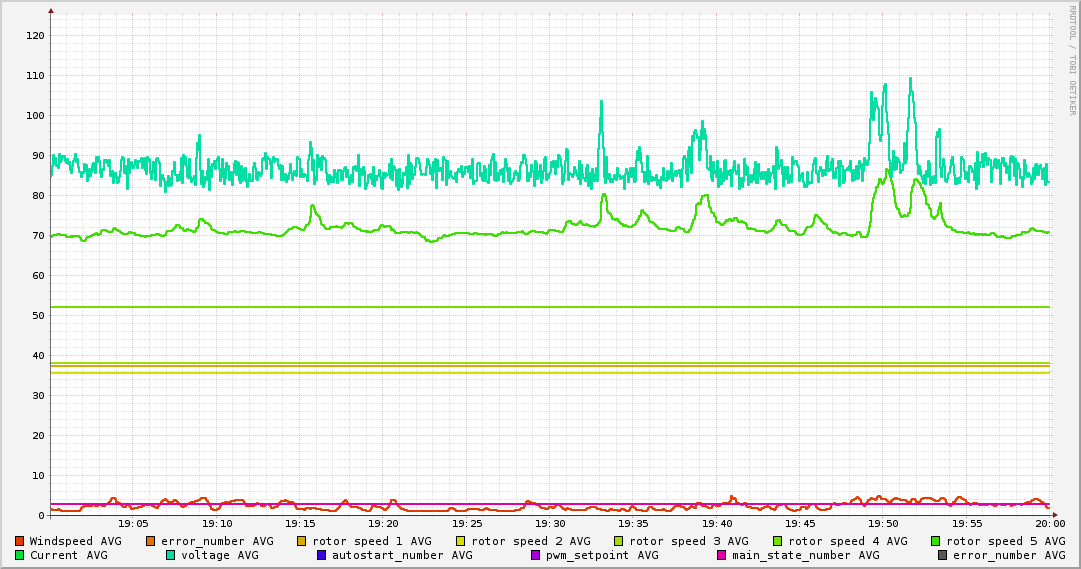Click the 20:00 time axis label
Viewport: 1081px width, 569px height.
pyautogui.click(x=1049, y=523)
